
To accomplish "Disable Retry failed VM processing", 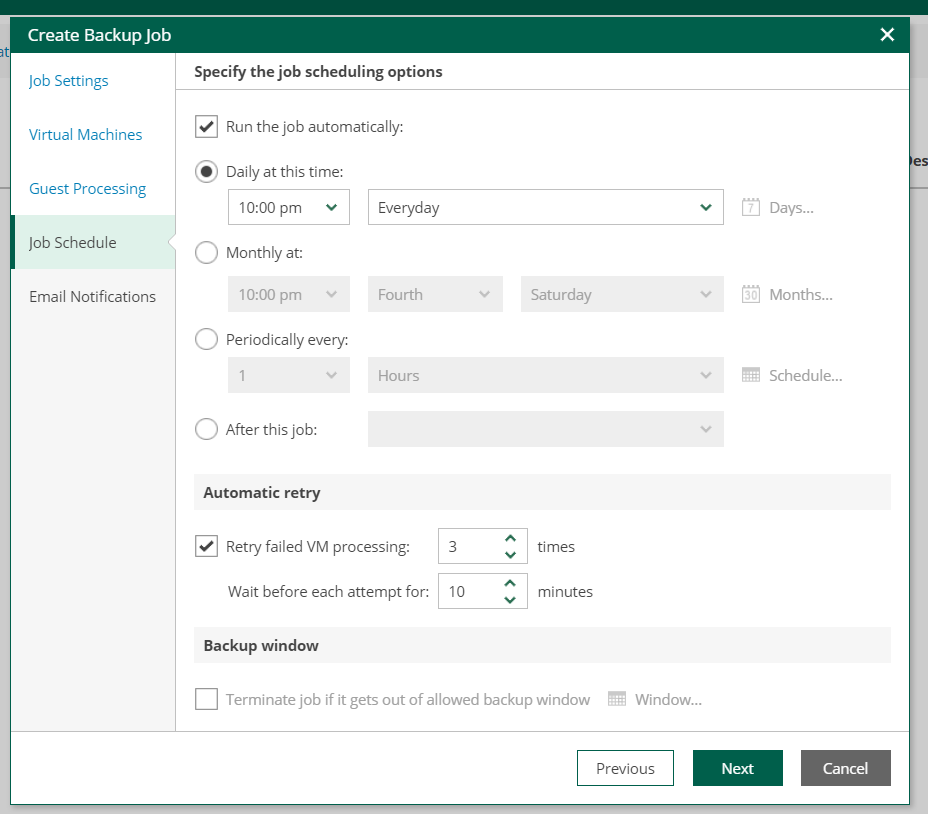I will pyautogui.click(x=206, y=546).
